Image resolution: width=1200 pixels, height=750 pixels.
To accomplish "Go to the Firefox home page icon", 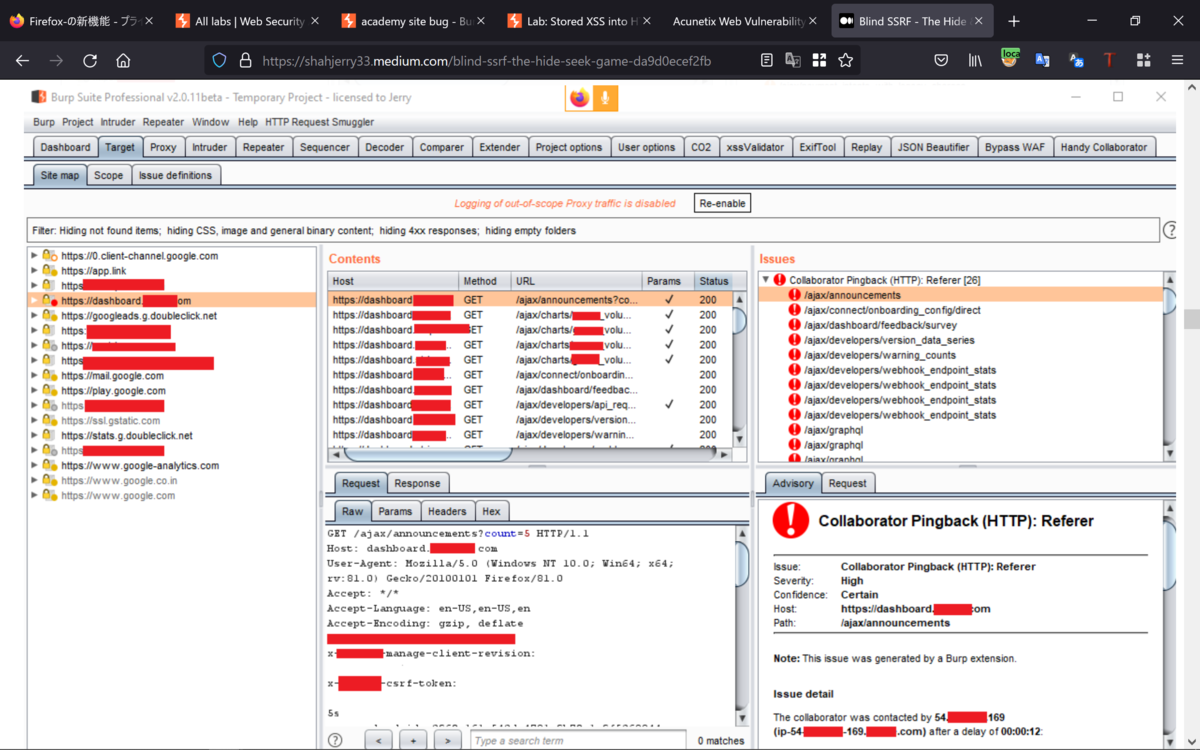I will 123,61.
